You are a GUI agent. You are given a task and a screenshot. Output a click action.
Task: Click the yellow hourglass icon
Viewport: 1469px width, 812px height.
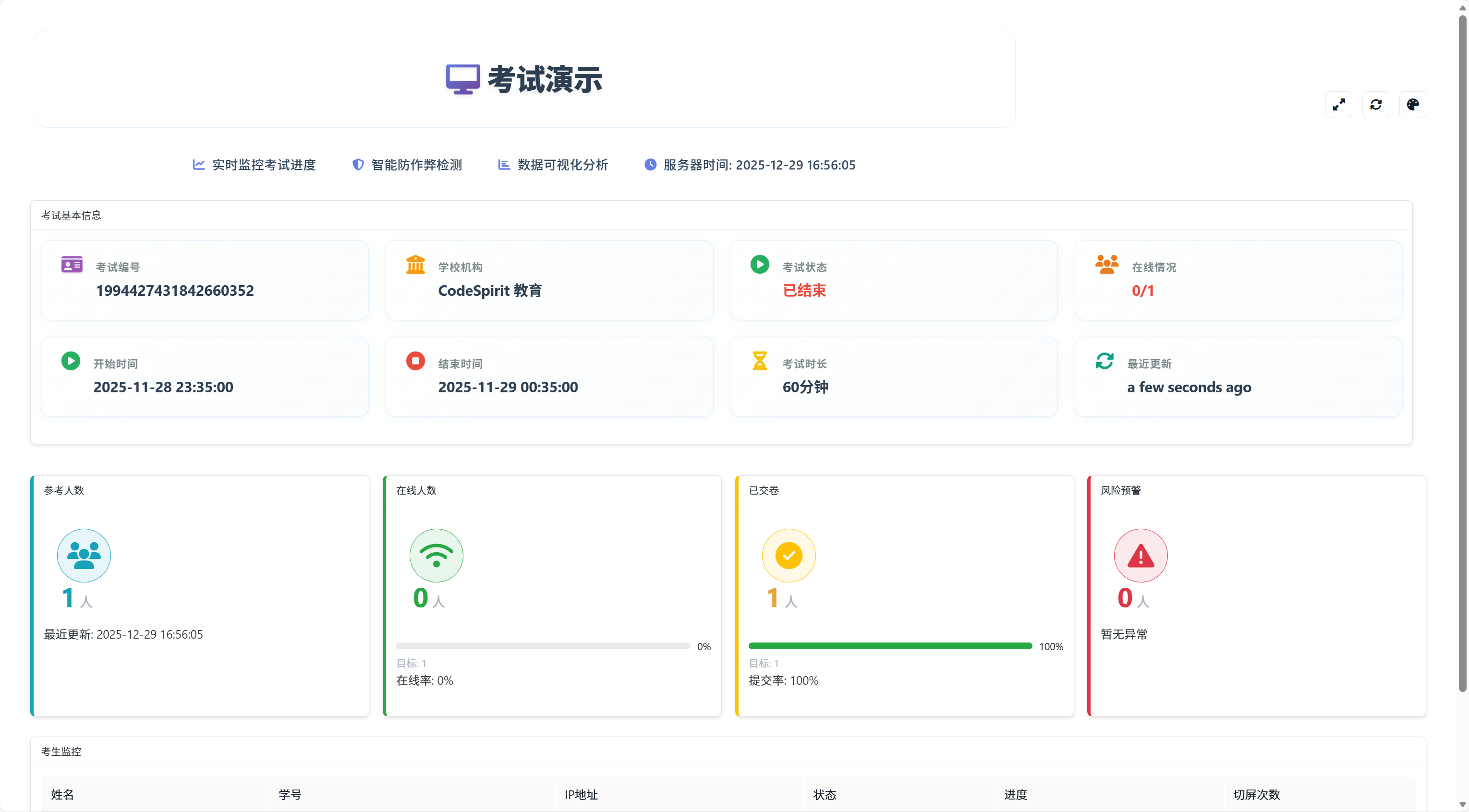tap(760, 361)
